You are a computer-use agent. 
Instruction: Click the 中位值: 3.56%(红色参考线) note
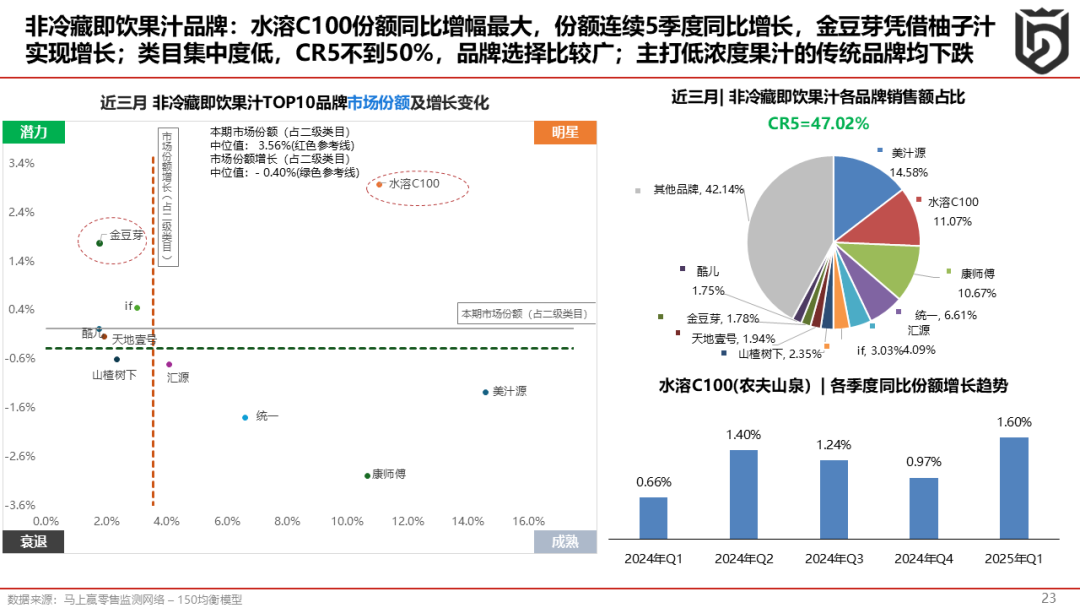tap(282, 145)
